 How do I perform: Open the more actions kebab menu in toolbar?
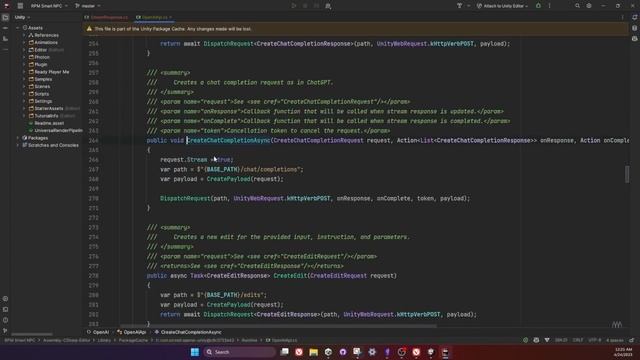point(549,6)
